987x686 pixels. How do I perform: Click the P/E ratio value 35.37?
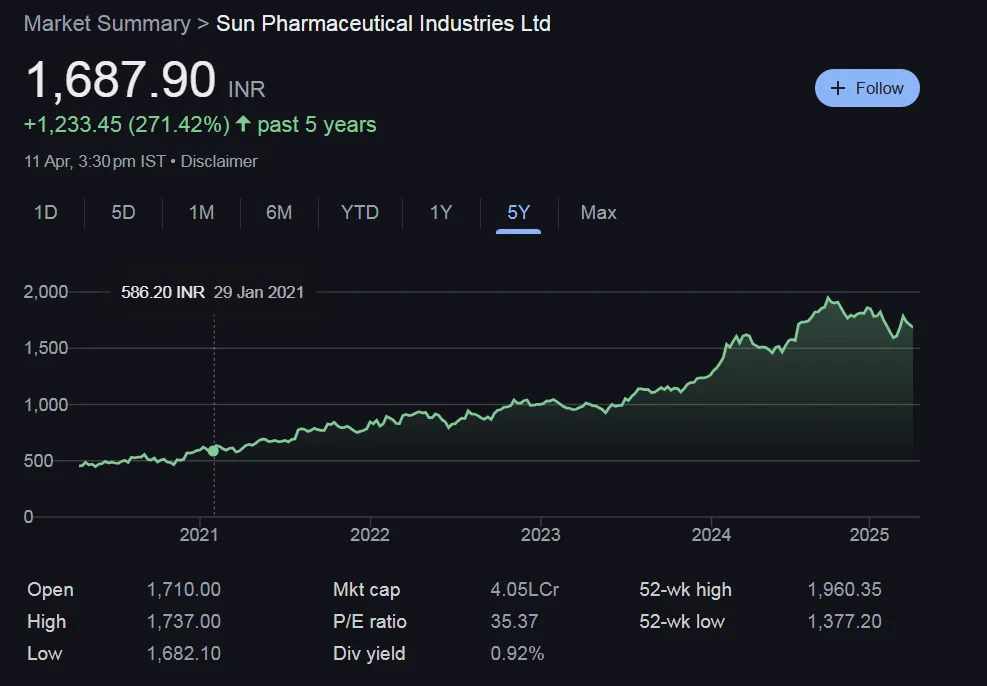click(x=514, y=622)
